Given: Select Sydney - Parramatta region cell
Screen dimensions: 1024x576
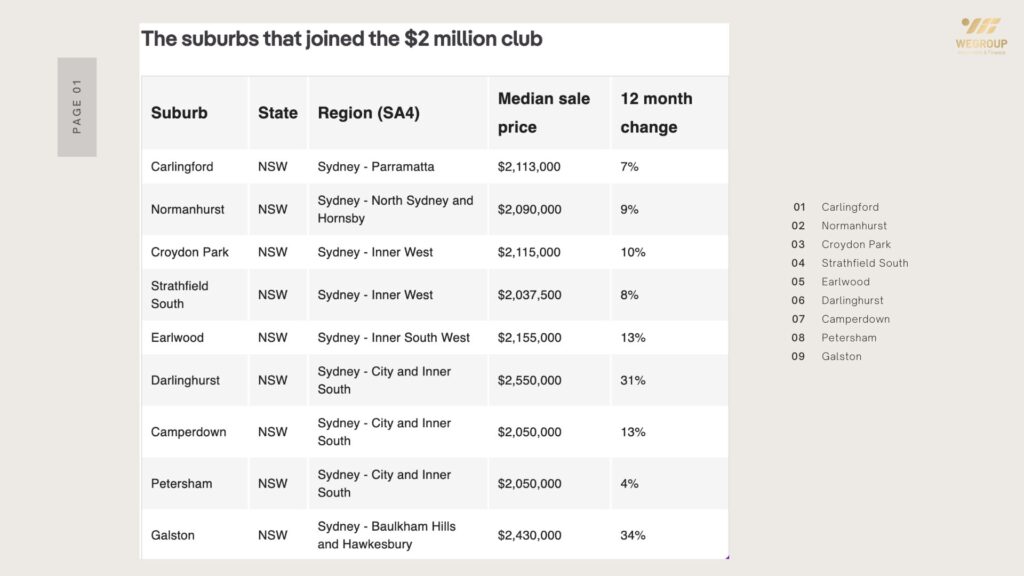Looking at the screenshot, I should point(376,167).
